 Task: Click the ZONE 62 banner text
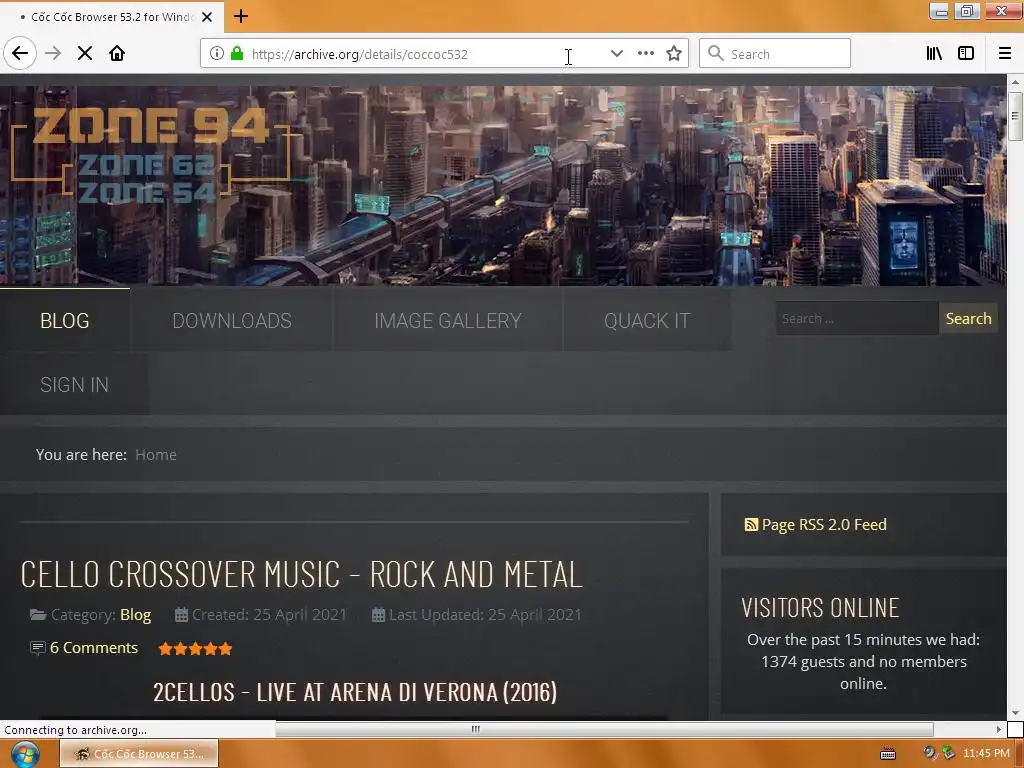click(146, 165)
